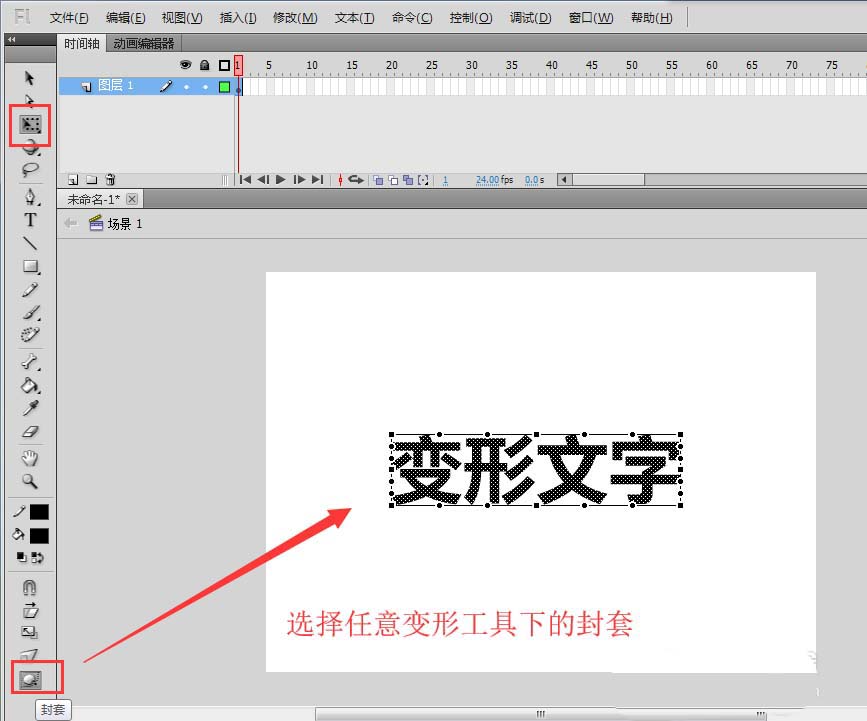
Task: Select the Rectangle tool
Action: tap(31, 267)
